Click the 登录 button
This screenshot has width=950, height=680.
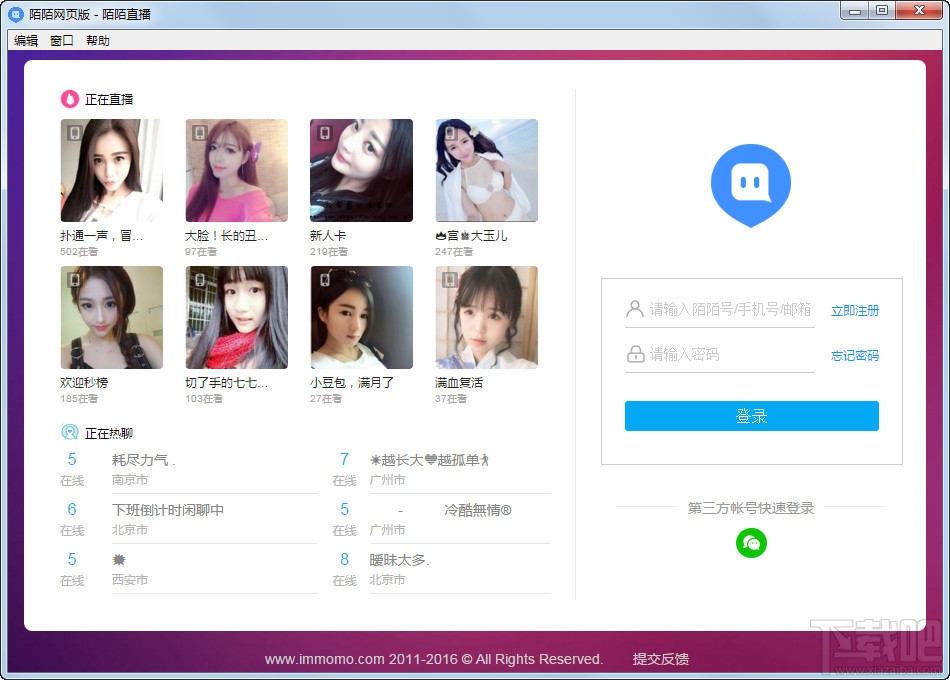[751, 416]
